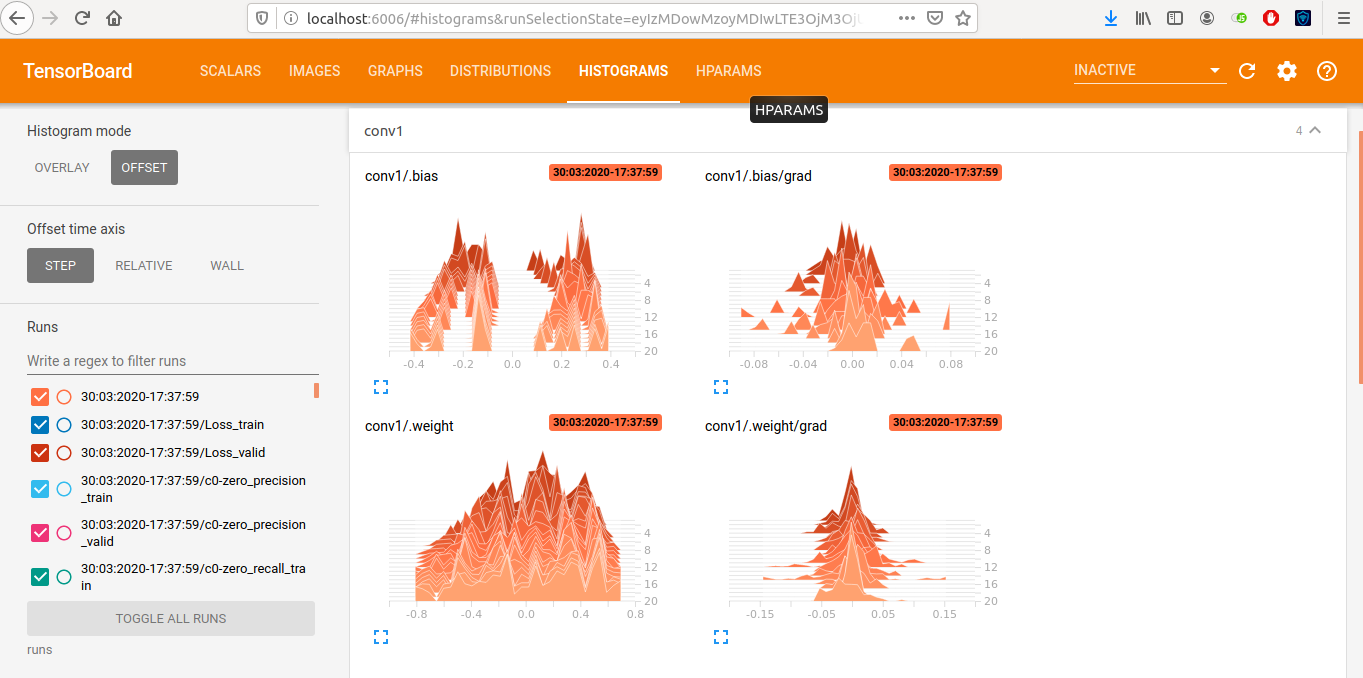Set histogram mode to OVERLAY
The image size is (1363, 678).
62,167
